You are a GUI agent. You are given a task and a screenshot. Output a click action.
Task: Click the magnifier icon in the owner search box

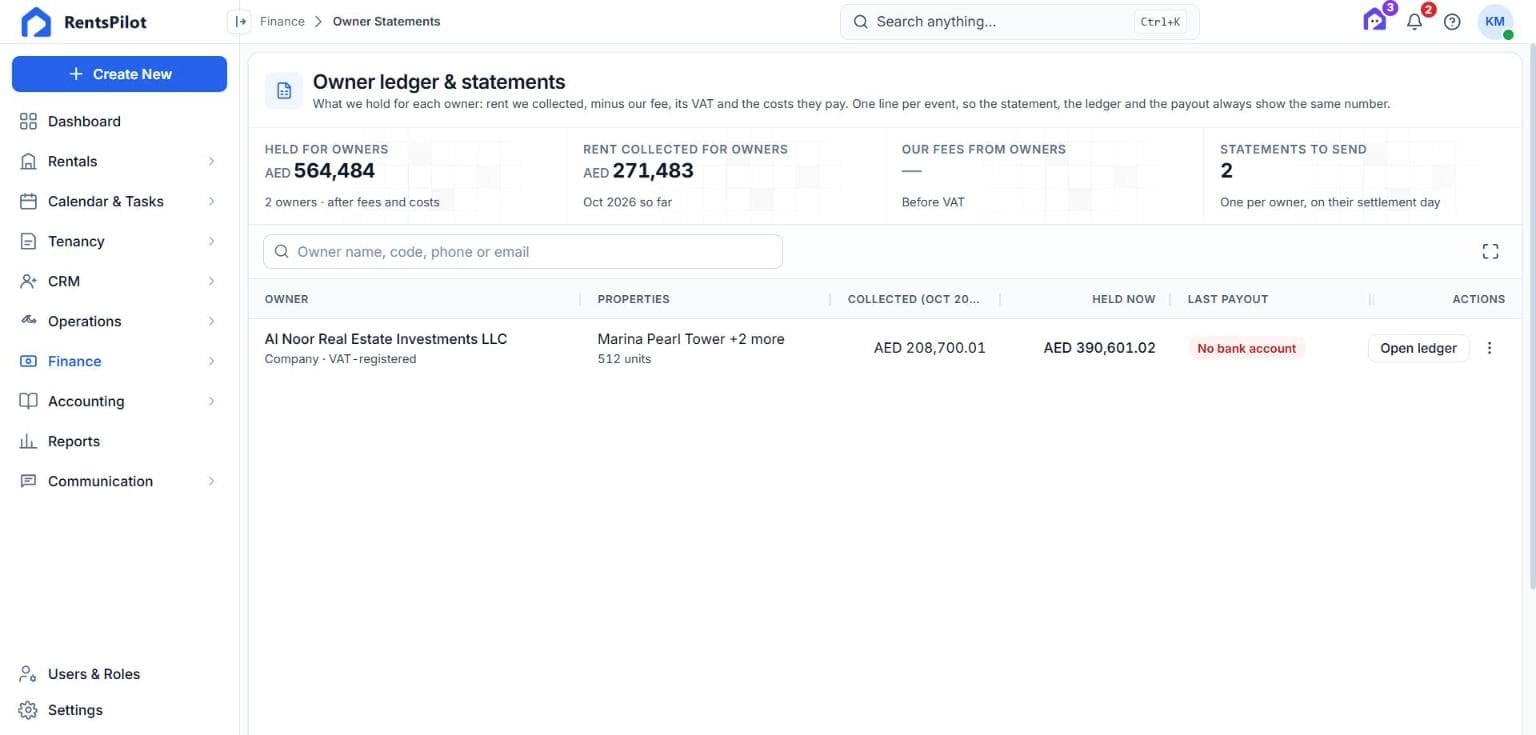[282, 252]
